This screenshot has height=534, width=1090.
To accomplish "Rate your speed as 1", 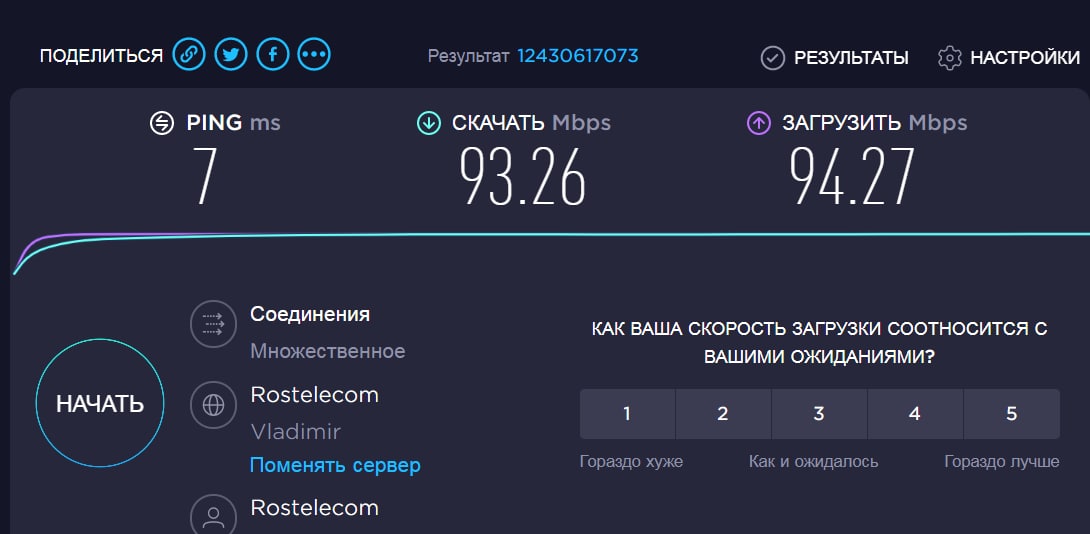I will coord(627,414).
